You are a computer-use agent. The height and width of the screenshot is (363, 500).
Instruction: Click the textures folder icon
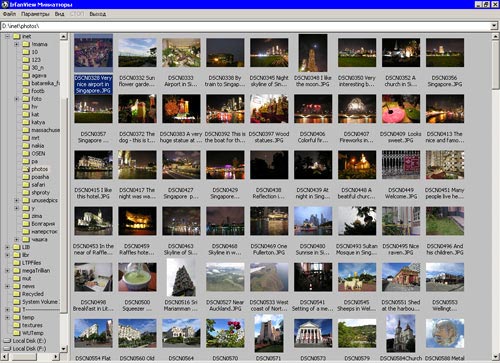click(x=17, y=325)
